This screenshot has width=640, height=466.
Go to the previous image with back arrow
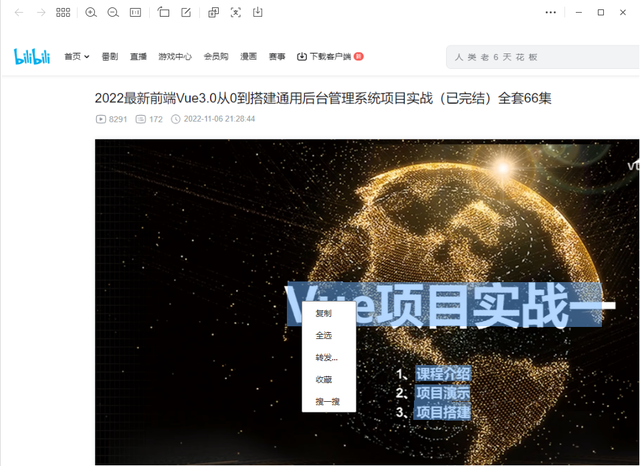click(x=19, y=13)
